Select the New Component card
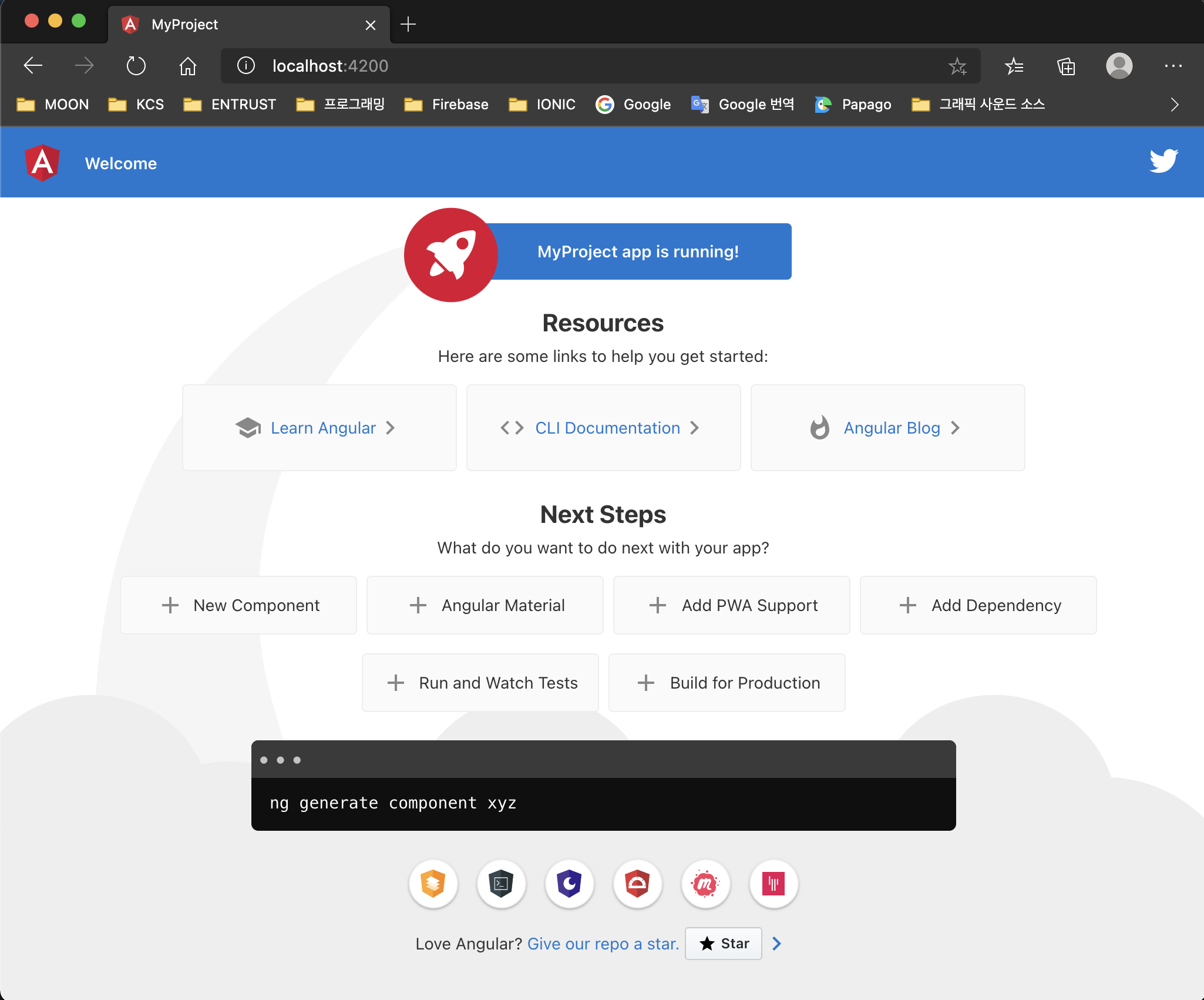 pos(238,605)
